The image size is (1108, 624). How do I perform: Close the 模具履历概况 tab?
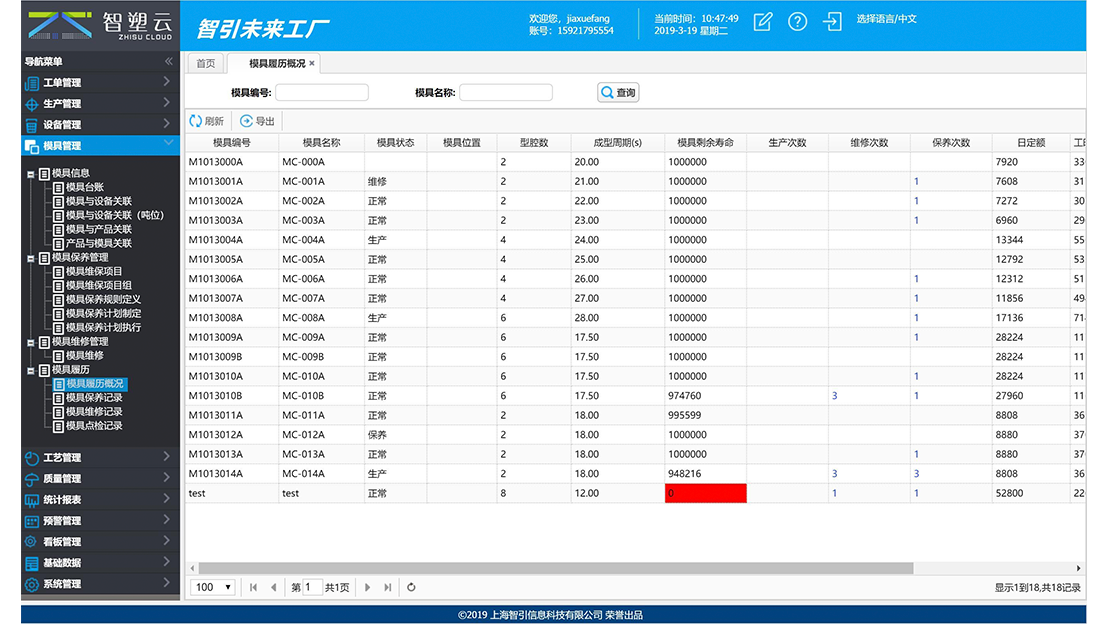pos(312,64)
